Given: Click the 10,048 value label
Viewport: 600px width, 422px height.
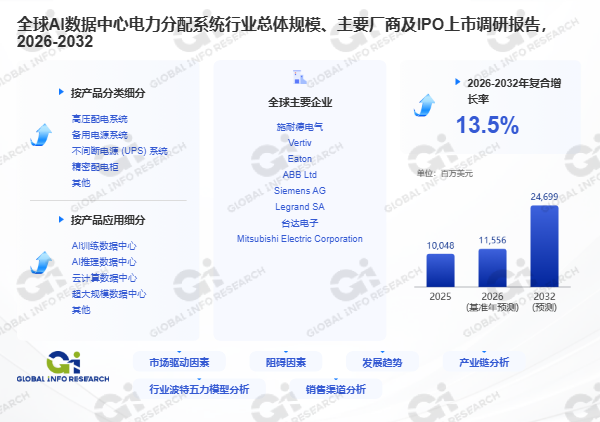Looking at the screenshot, I should [440, 246].
